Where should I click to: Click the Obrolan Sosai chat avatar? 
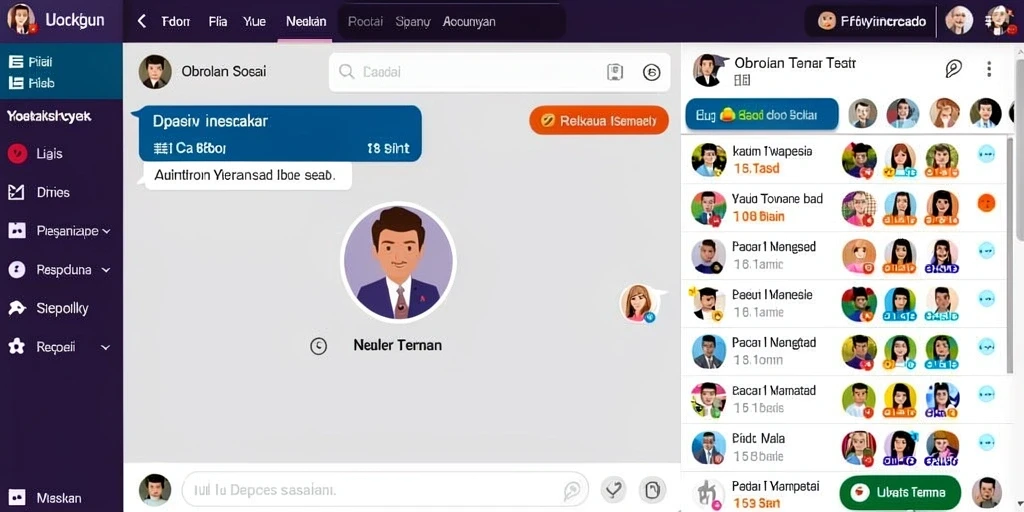tap(155, 72)
